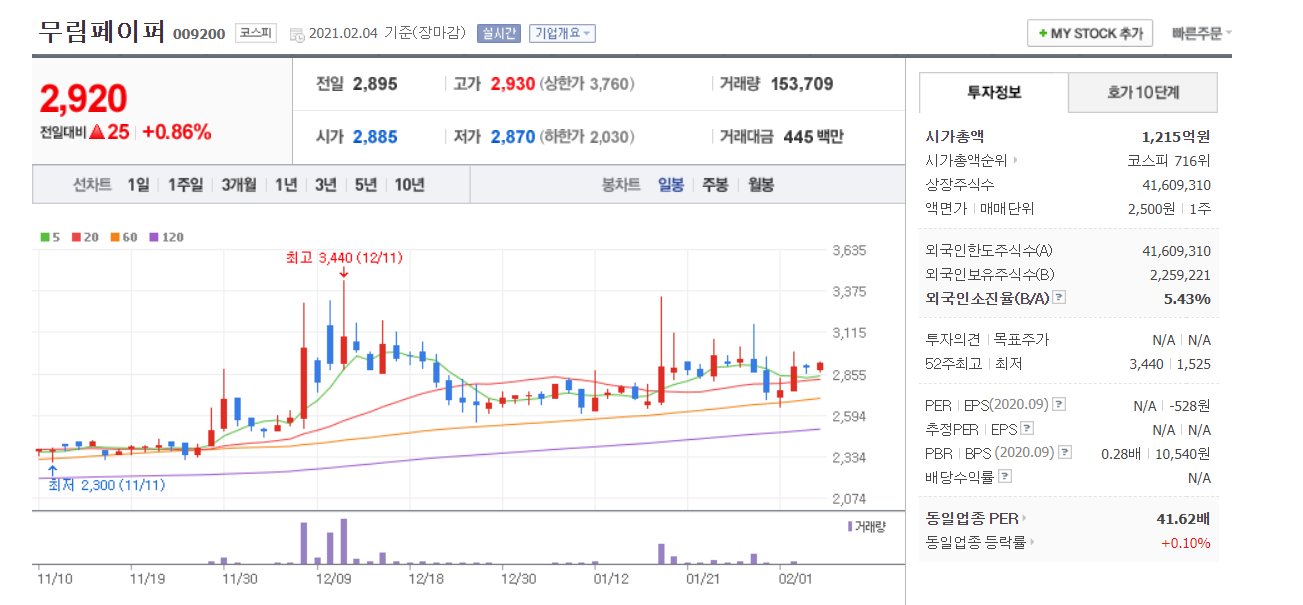Click the tall 12/11 volume bar
1303x605 pixels.
pyautogui.click(x=343, y=542)
